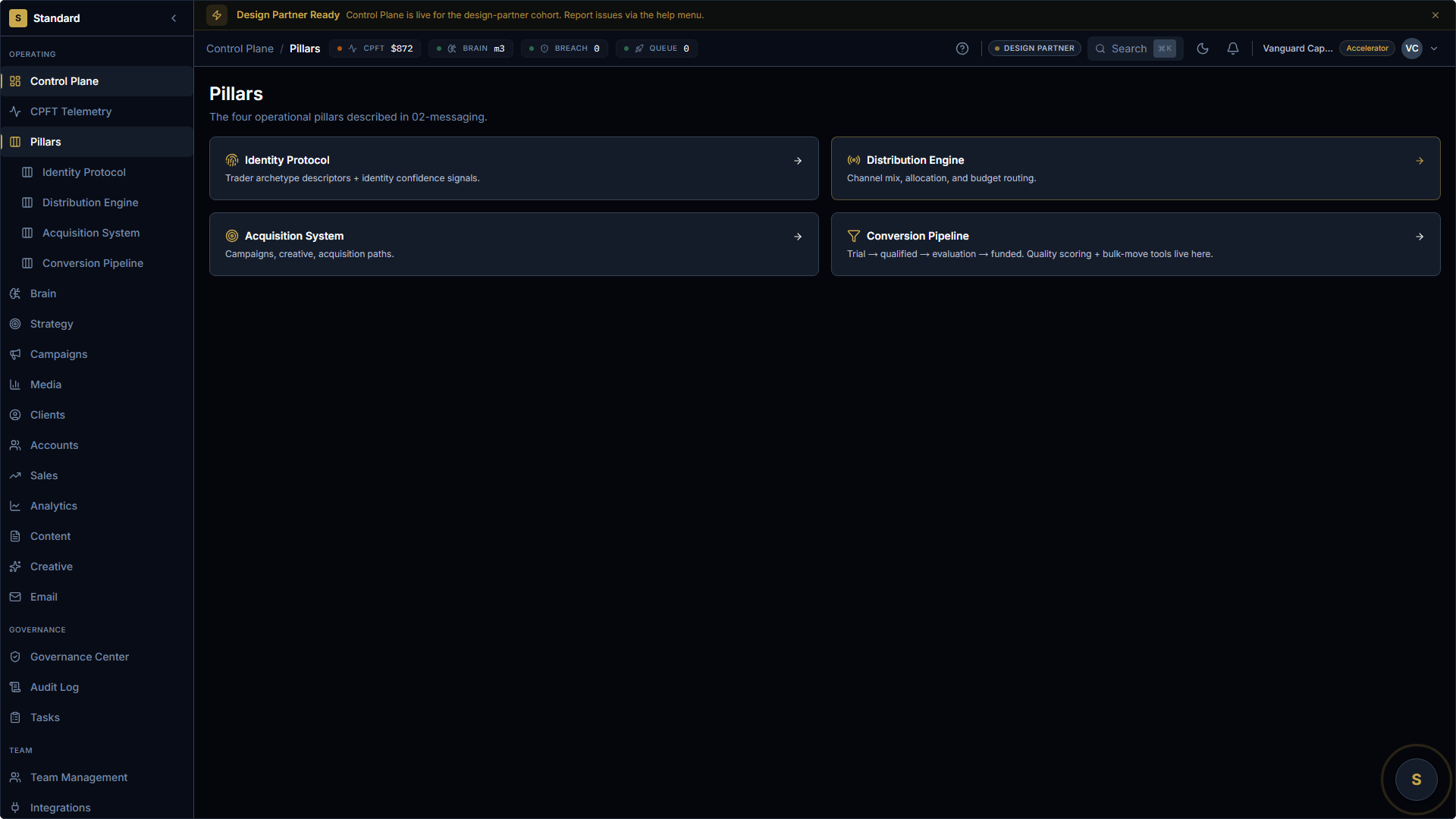The height and width of the screenshot is (819, 1456).
Task: Click the Integrations plug icon
Action: (15, 808)
